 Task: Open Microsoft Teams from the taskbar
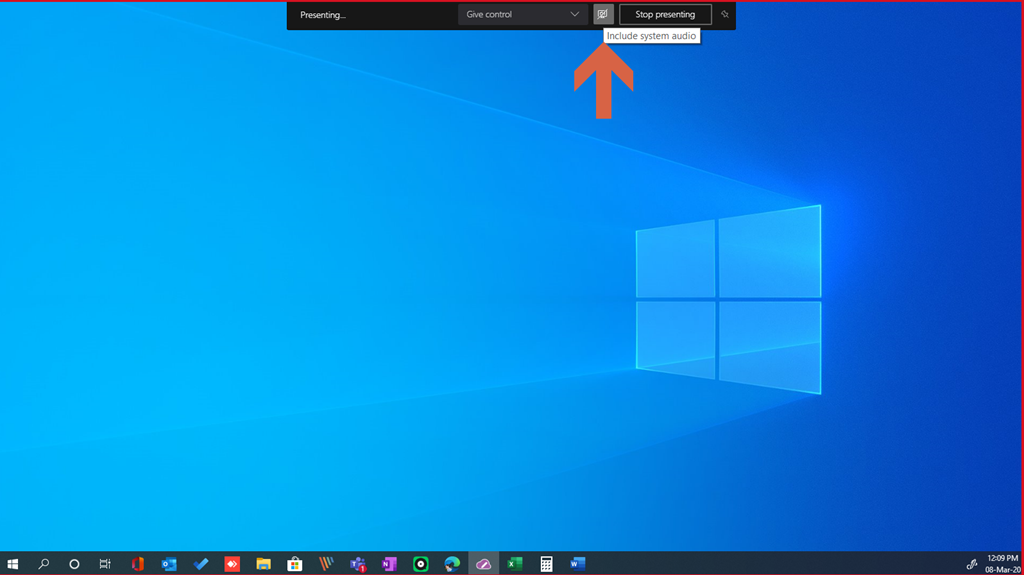357,563
